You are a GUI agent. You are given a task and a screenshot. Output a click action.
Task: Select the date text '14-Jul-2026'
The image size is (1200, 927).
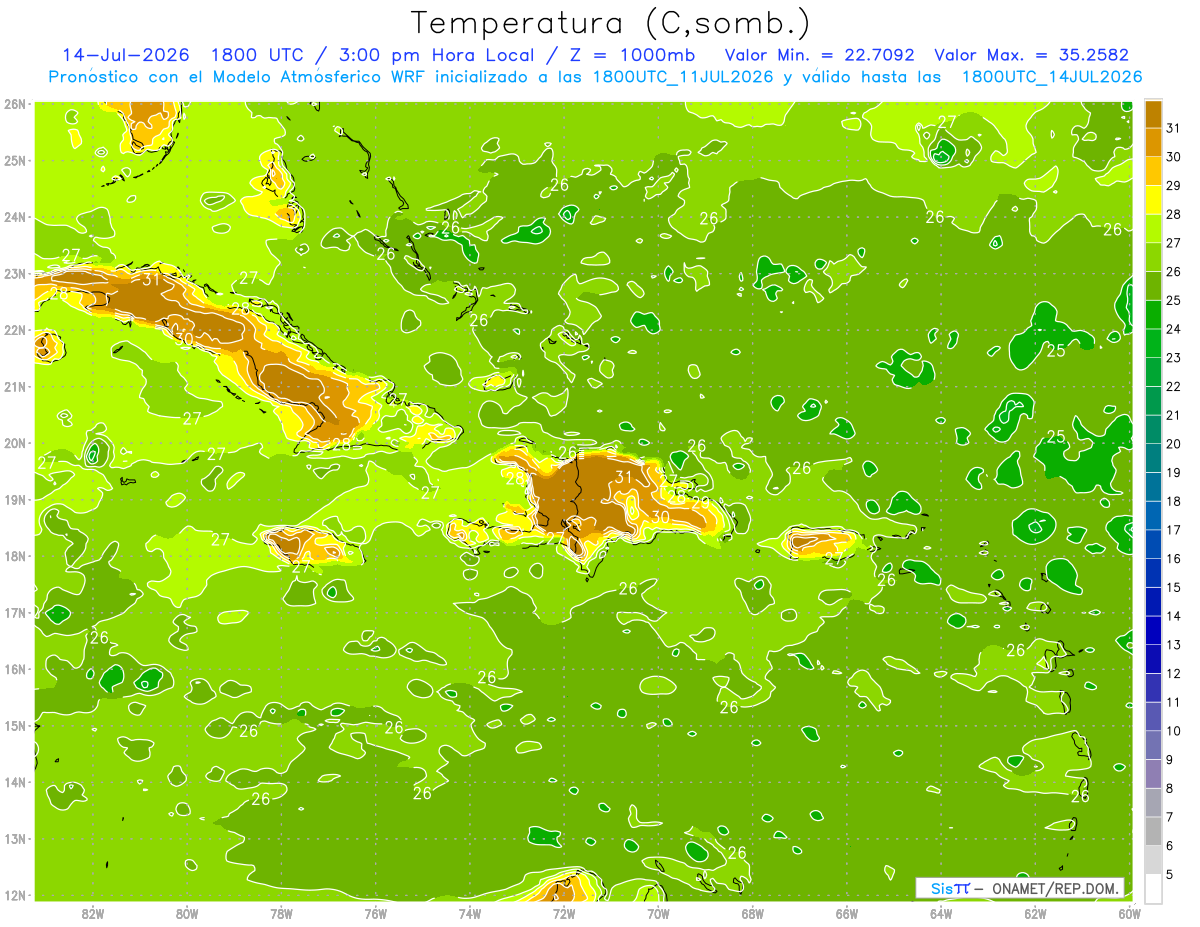[x=125, y=55]
